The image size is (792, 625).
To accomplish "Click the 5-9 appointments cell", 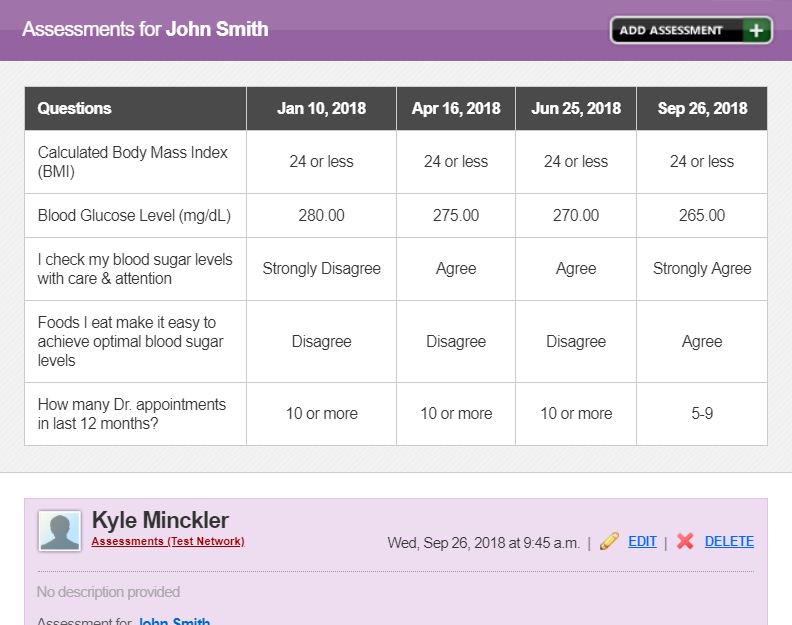I will (x=702, y=413).
